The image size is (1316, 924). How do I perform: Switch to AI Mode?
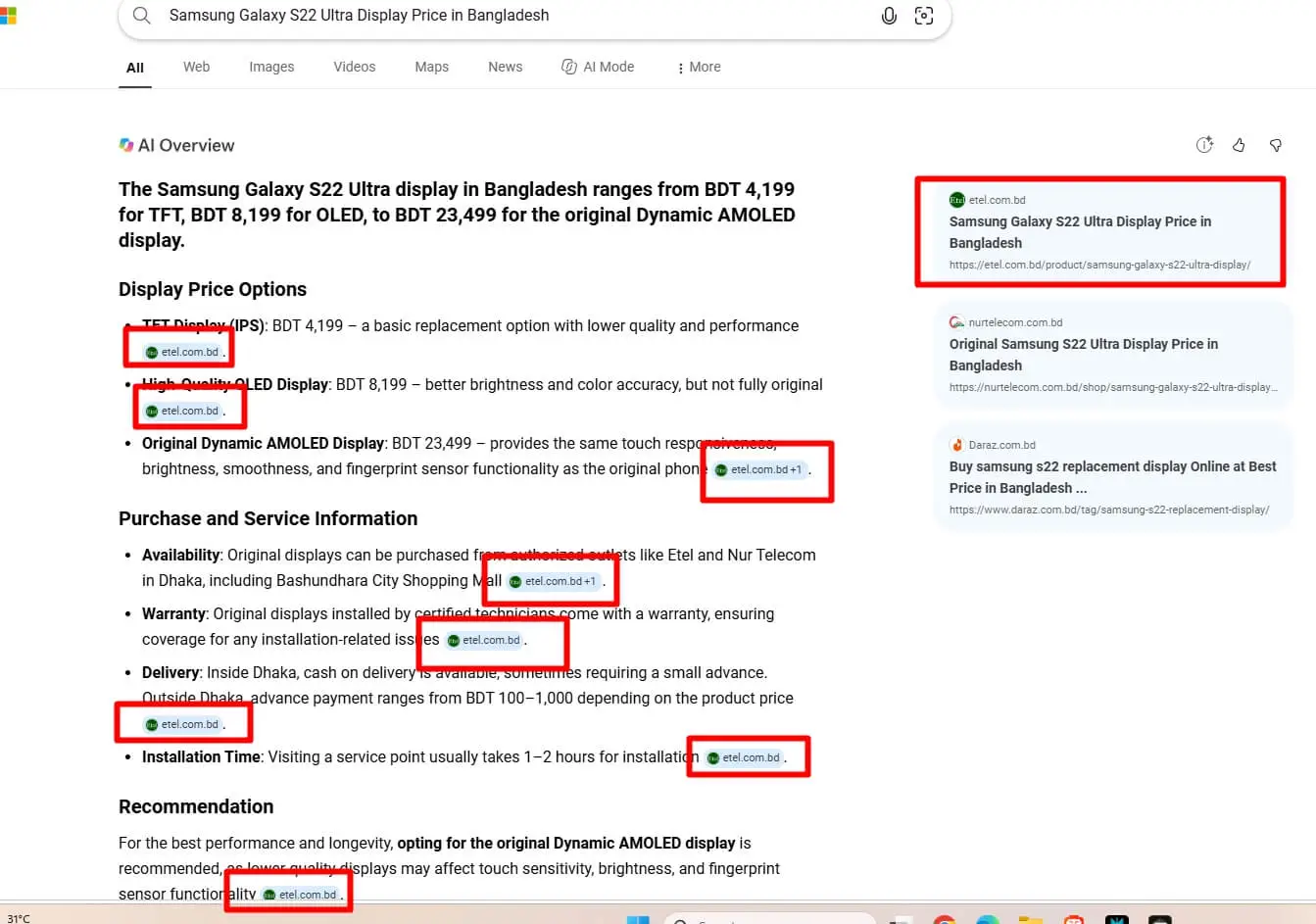pos(598,67)
